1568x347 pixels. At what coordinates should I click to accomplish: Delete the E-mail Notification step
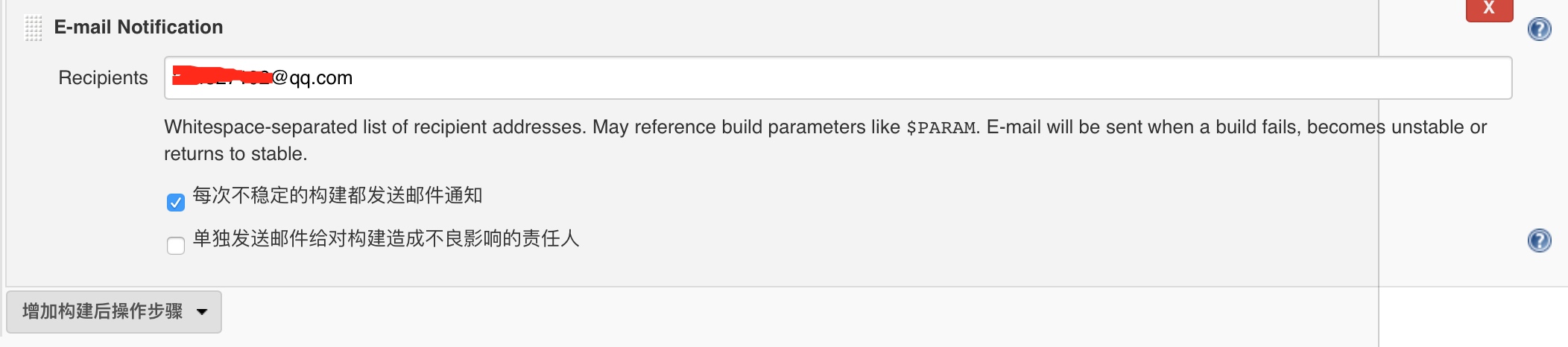tap(1489, 9)
